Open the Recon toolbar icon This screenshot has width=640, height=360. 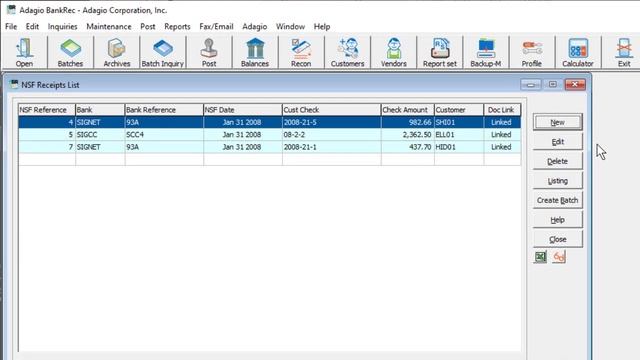point(301,52)
